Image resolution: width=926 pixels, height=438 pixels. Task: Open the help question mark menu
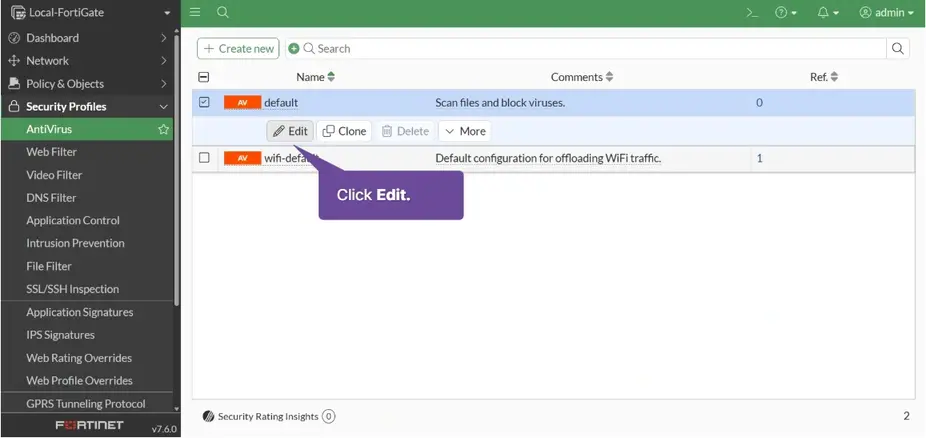tap(786, 12)
